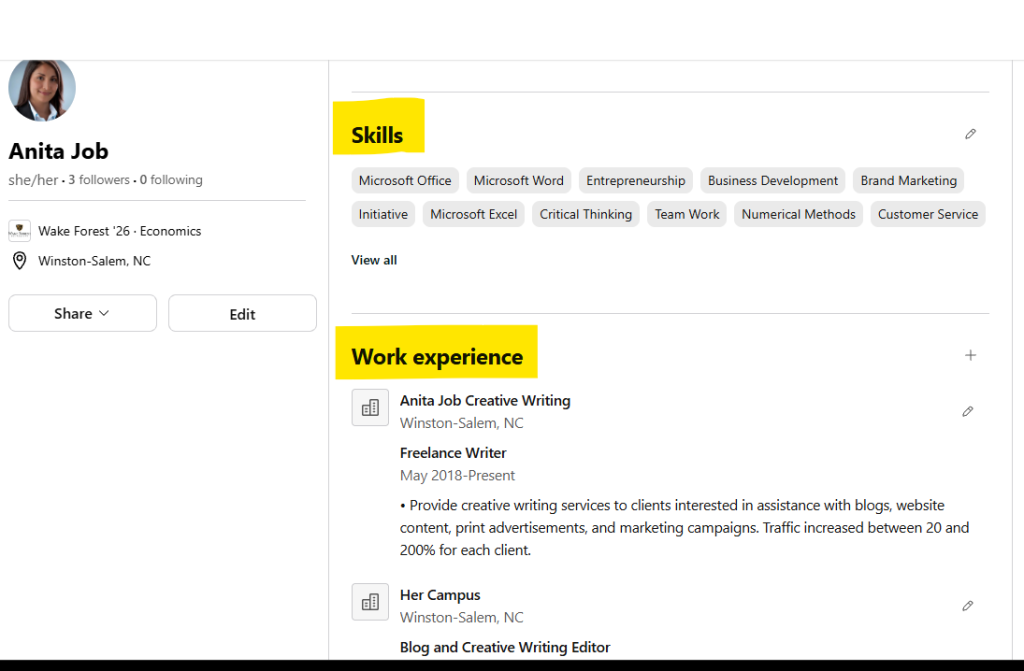Screen dimensions: 1024x671
Task: Edit the Anita Job Creative Writing entry
Action: tap(967, 411)
